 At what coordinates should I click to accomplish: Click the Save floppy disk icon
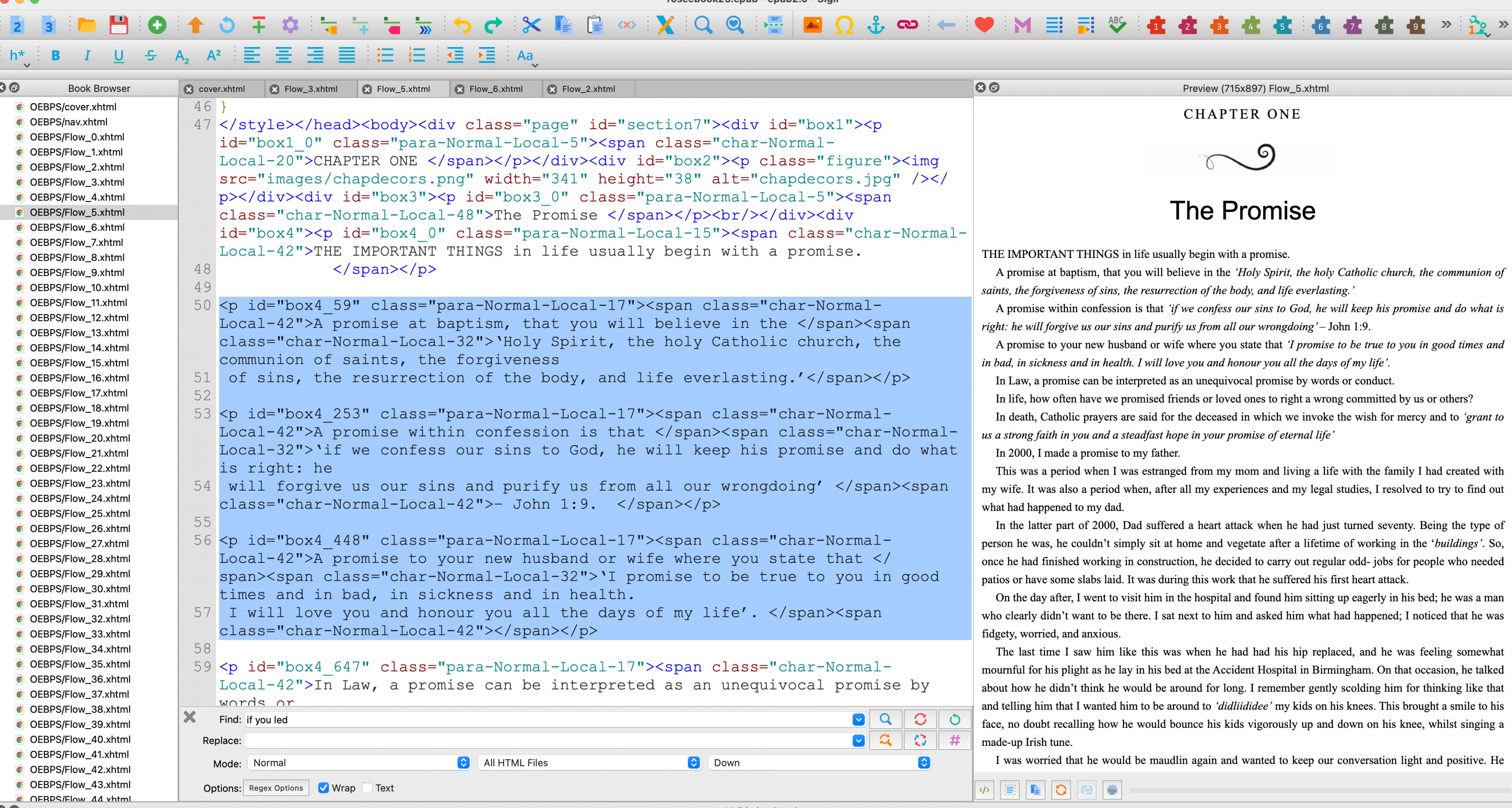point(119,25)
